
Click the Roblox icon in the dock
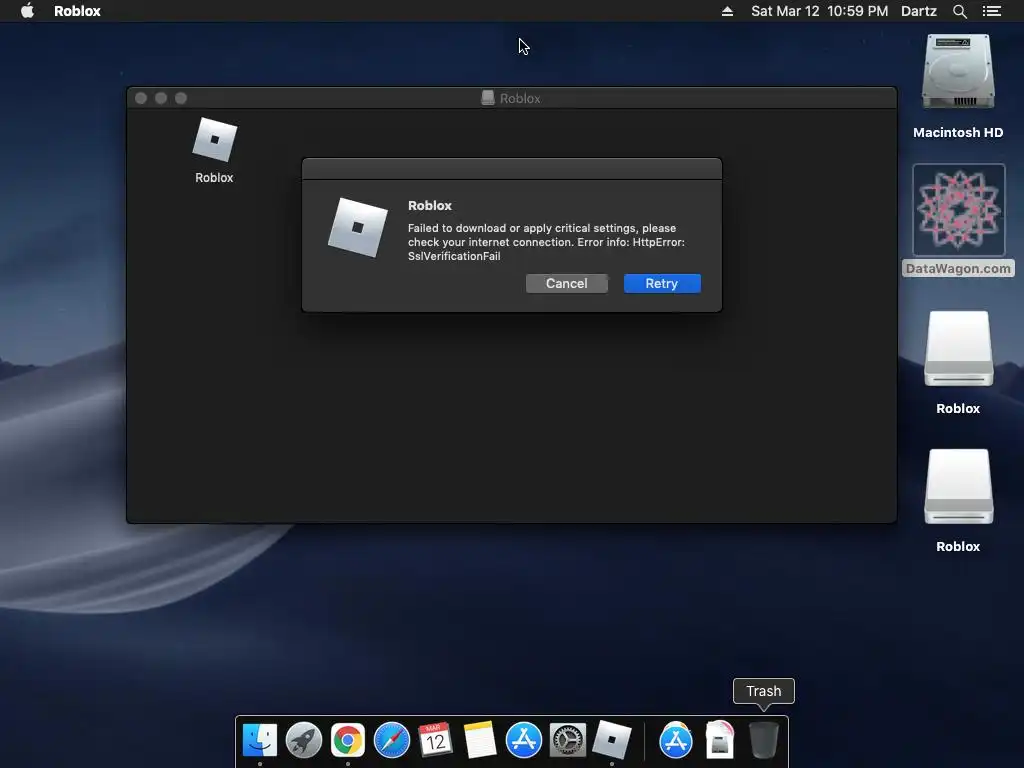(x=612, y=740)
